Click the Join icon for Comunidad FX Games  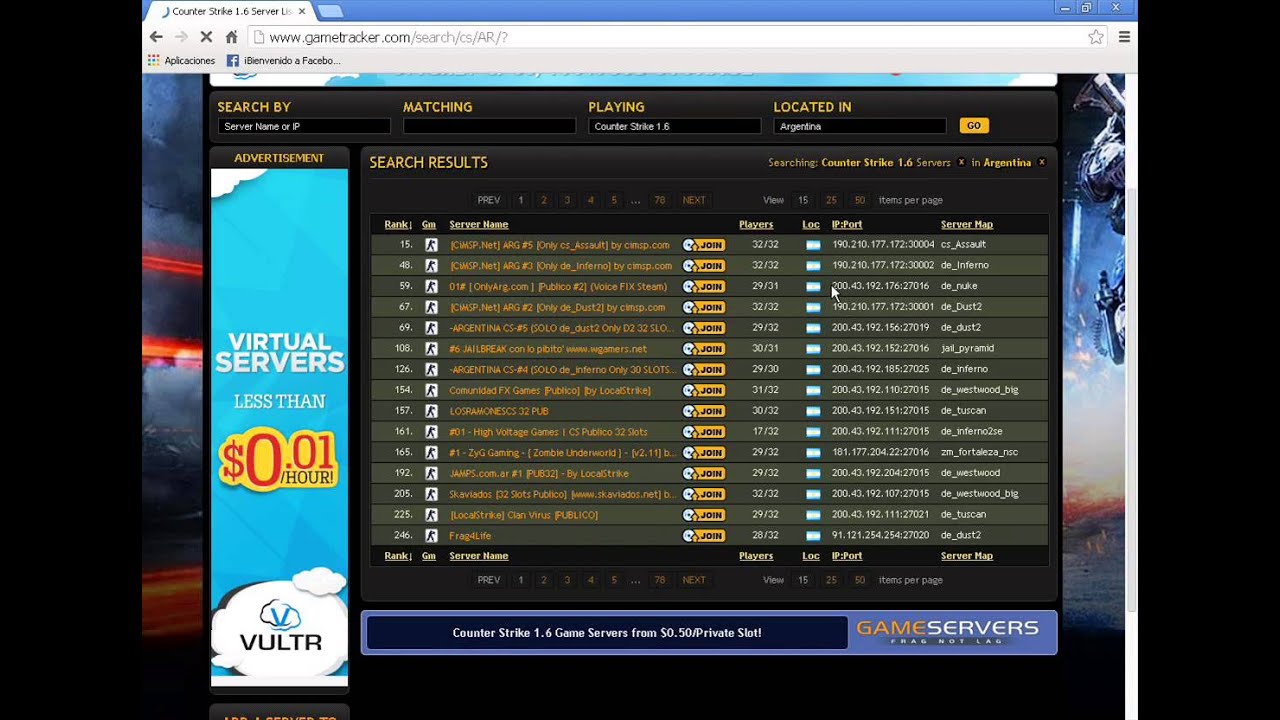coord(703,390)
